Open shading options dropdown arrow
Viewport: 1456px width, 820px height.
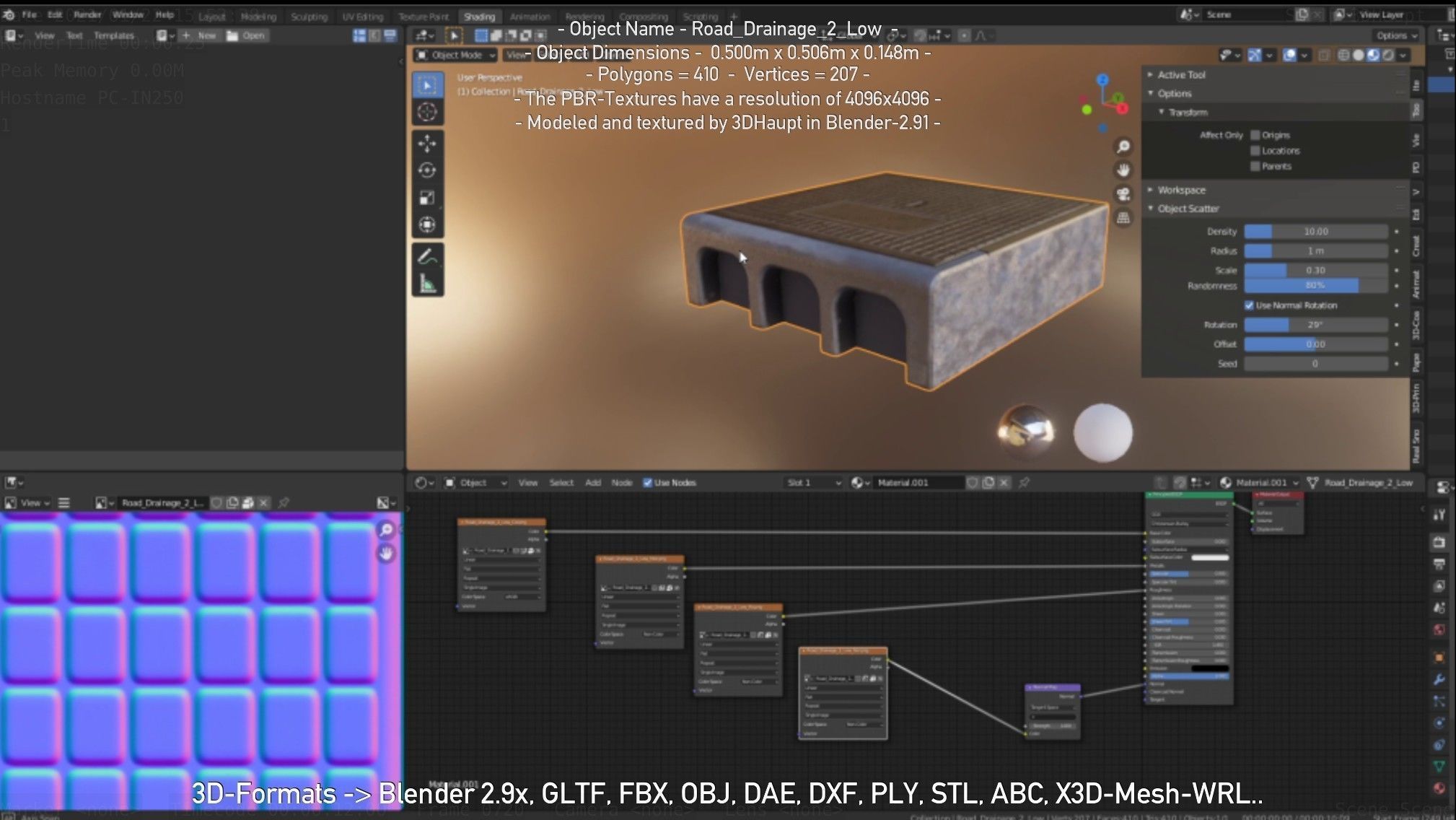(x=1403, y=55)
